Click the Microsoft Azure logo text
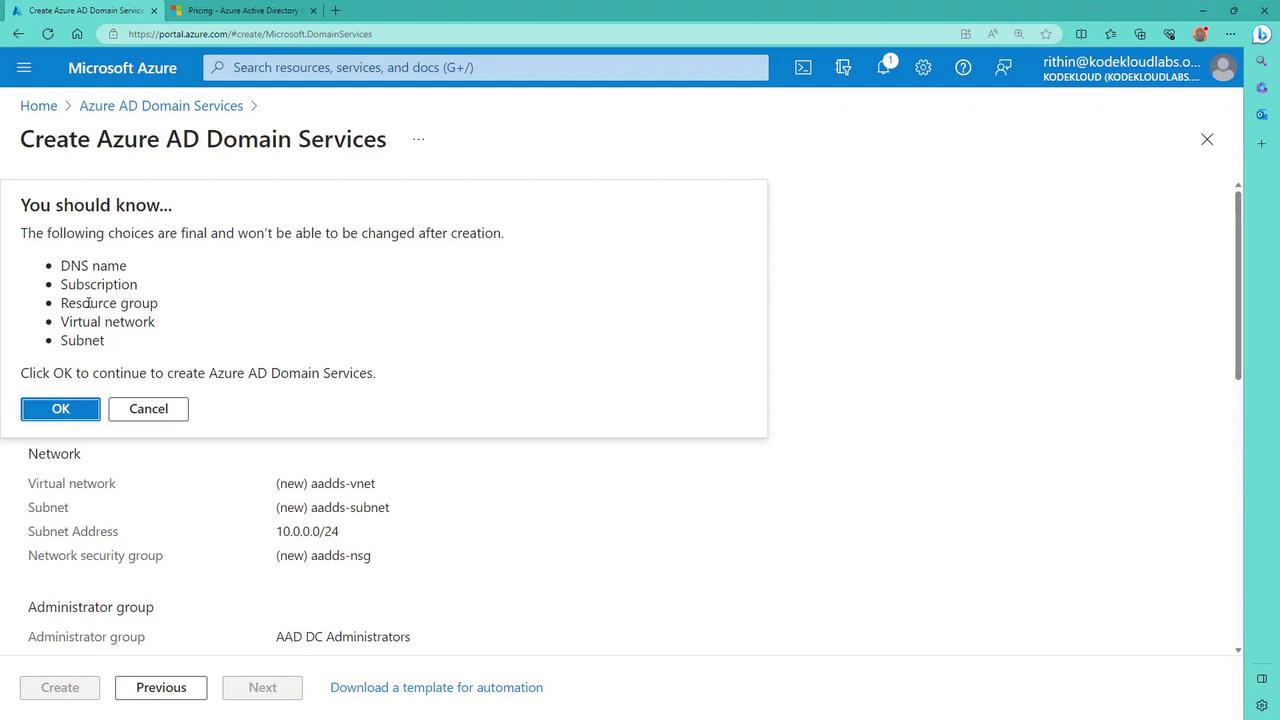 [122, 67]
